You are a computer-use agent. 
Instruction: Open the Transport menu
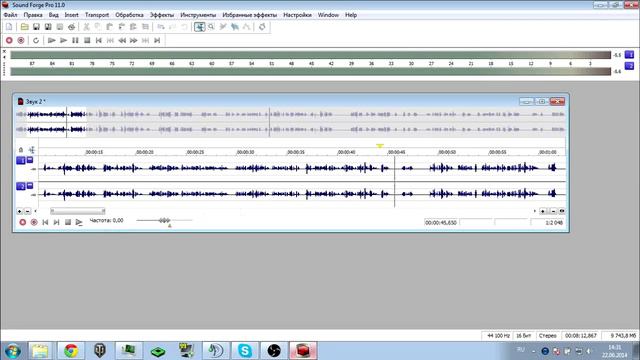(x=97, y=15)
